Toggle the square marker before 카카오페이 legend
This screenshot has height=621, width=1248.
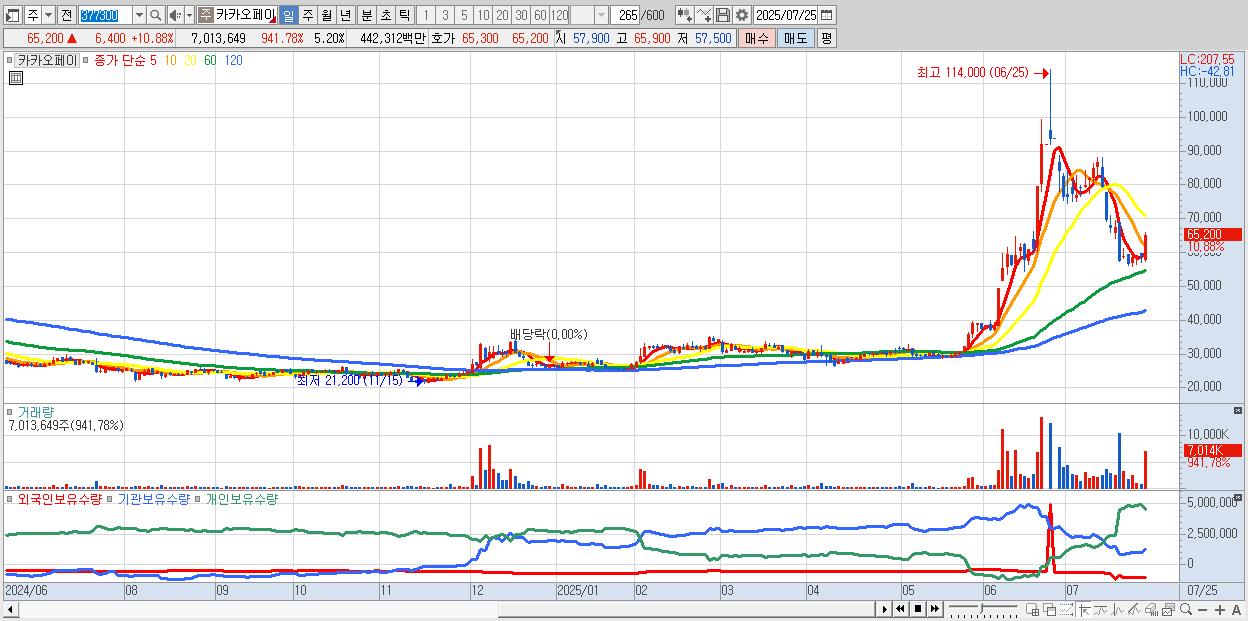pyautogui.click(x=10, y=60)
